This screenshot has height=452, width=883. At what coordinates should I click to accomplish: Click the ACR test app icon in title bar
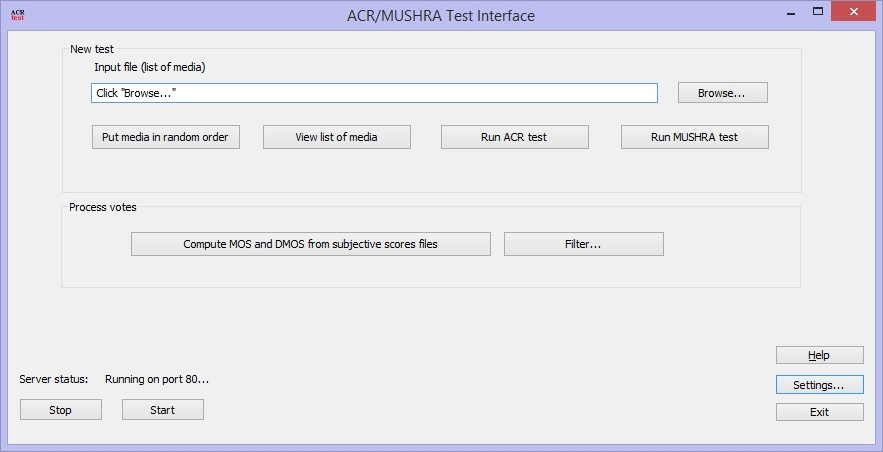point(17,15)
